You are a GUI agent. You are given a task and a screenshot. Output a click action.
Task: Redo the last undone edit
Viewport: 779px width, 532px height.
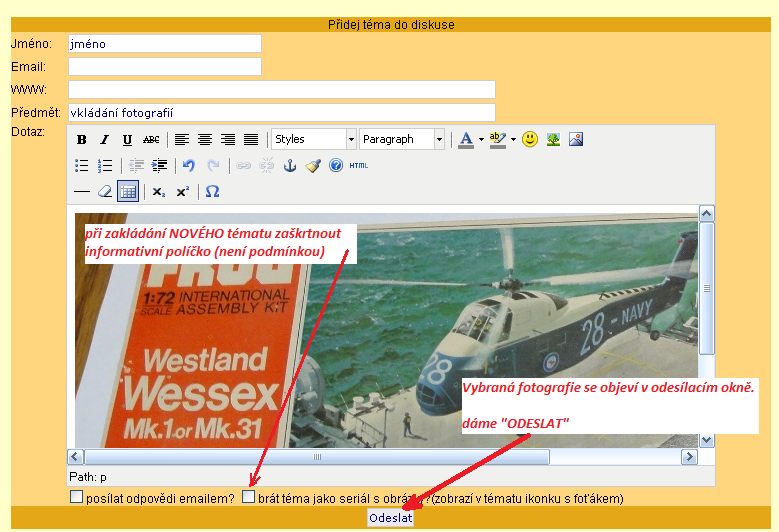pyautogui.click(x=213, y=165)
